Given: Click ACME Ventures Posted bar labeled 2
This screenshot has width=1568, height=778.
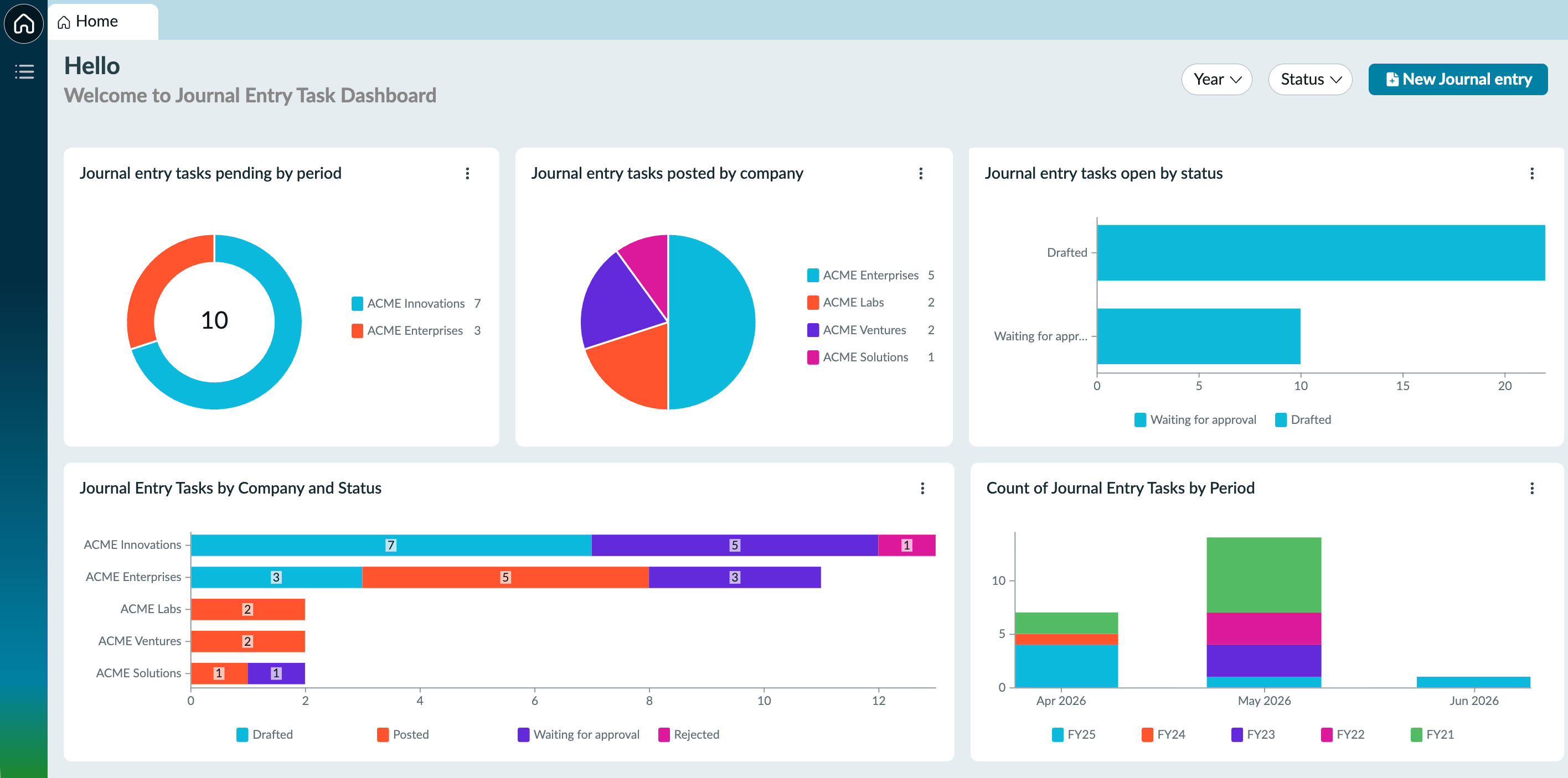Looking at the screenshot, I should point(247,641).
